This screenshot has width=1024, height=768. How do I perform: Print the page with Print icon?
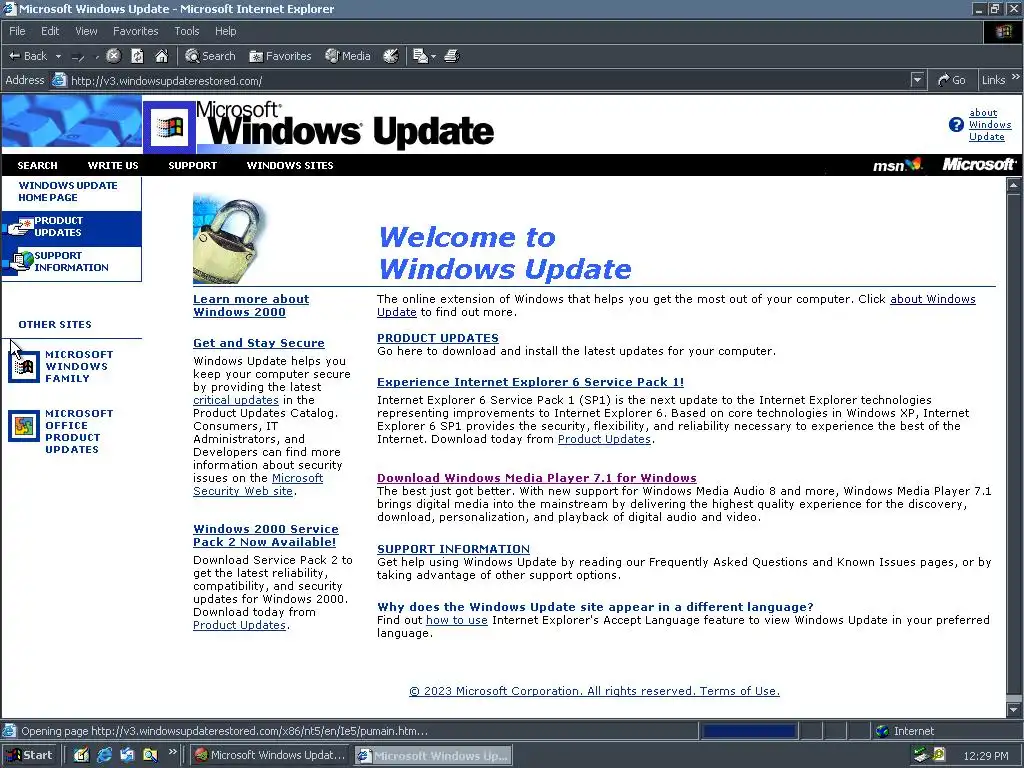point(452,56)
